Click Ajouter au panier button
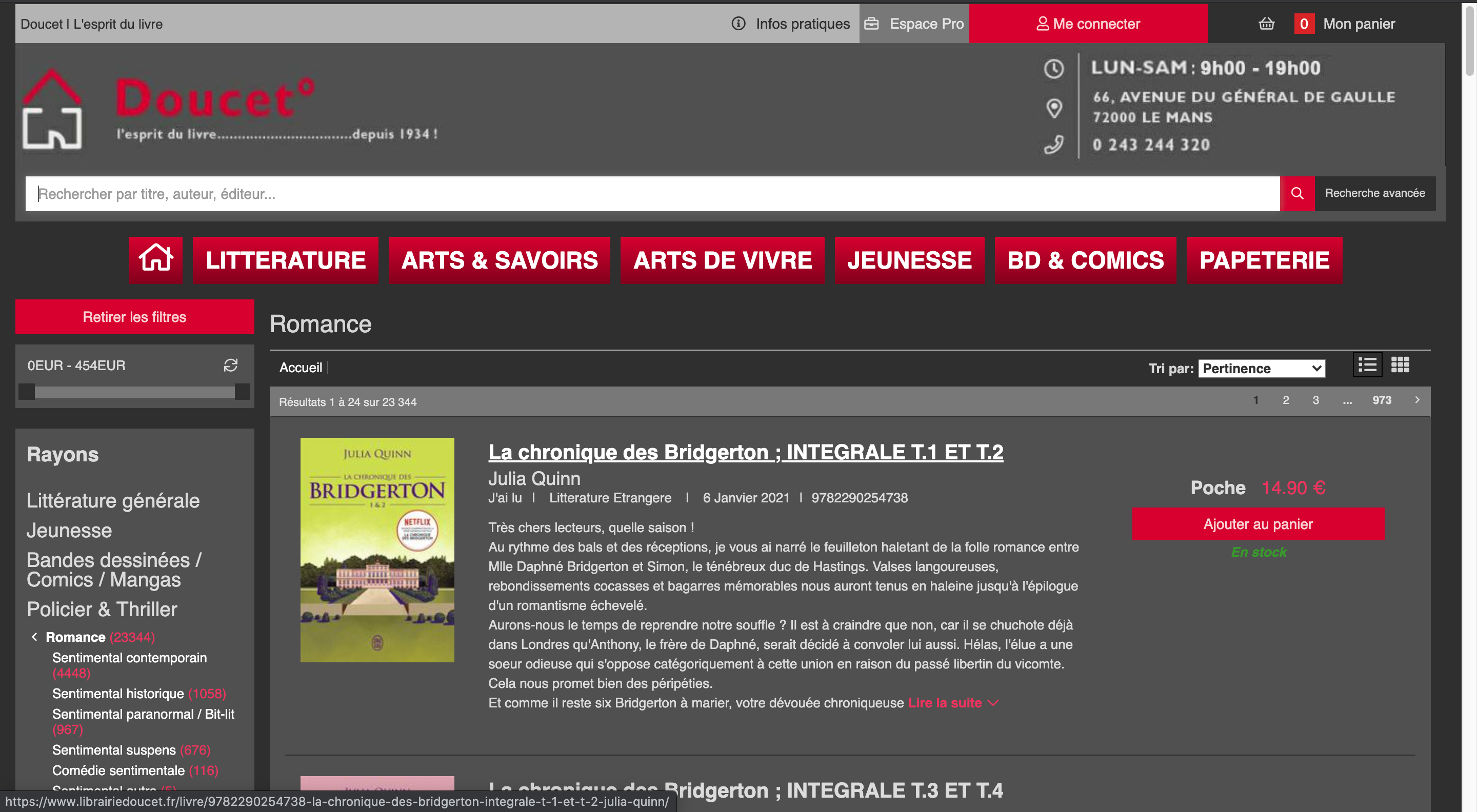The width and height of the screenshot is (1477, 812). coord(1258,524)
